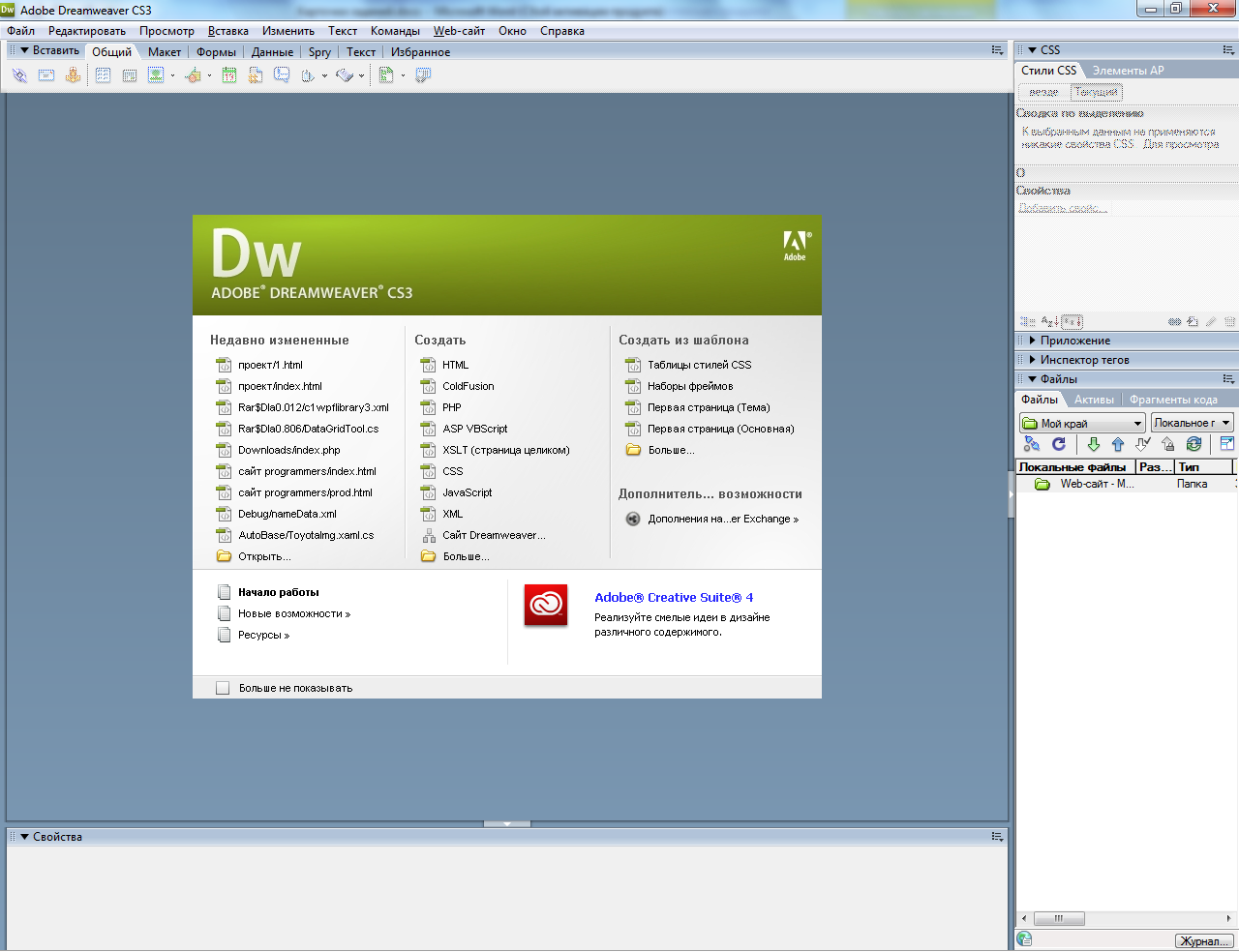Open the 'Локальное' view dropdown
The image size is (1239, 952).
1192,423
